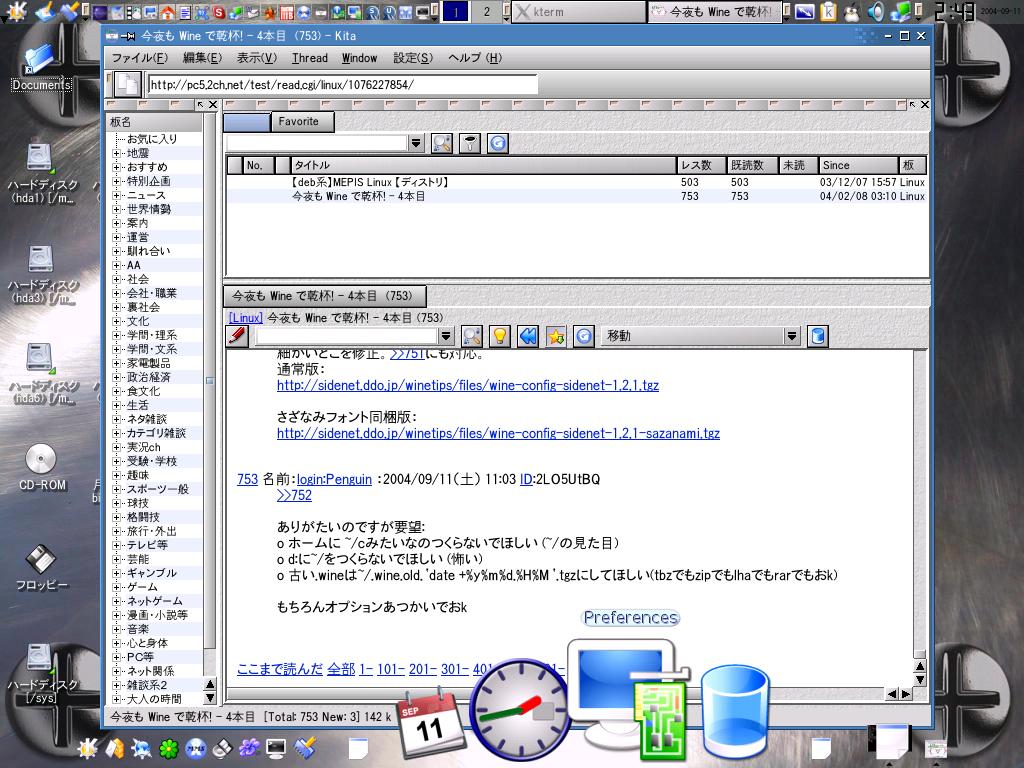Click the document icon left of the URL field

click(128, 84)
